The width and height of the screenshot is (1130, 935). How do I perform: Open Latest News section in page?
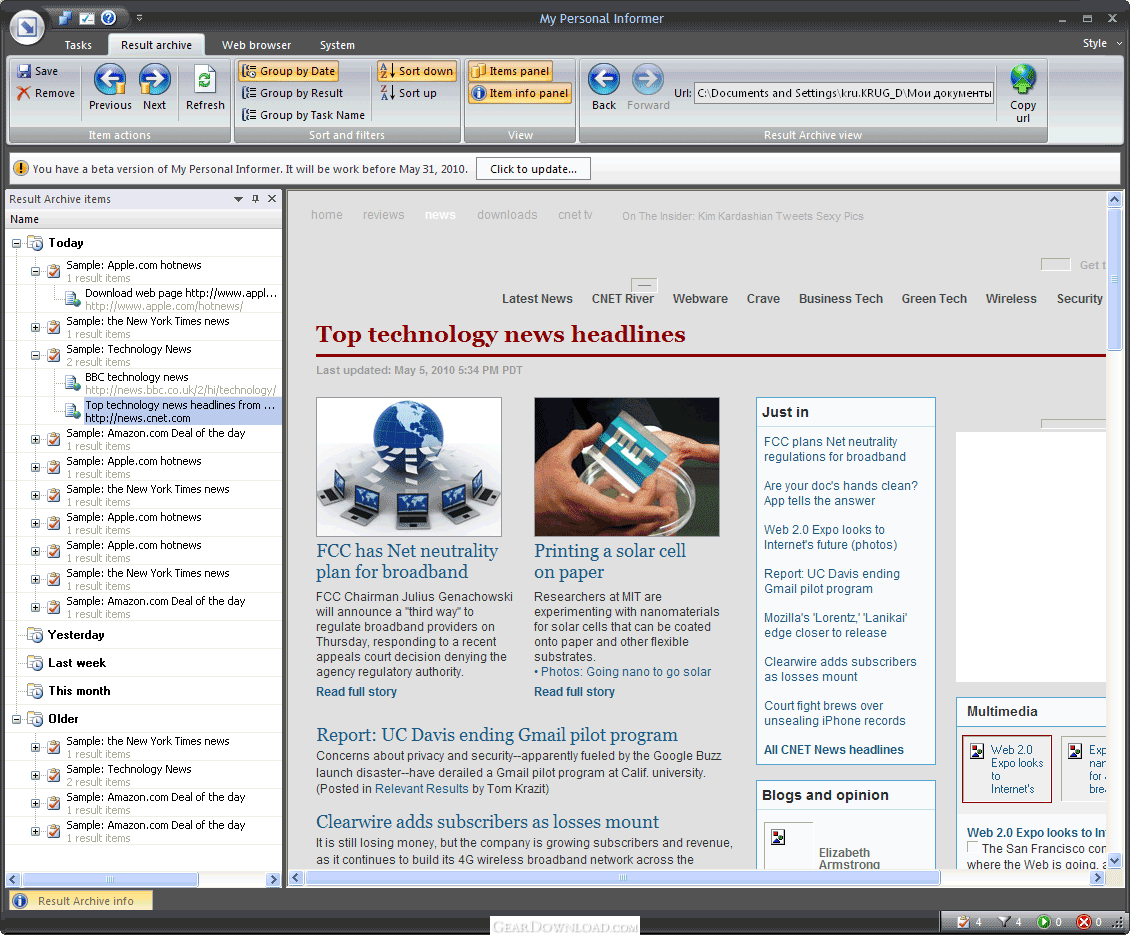(x=538, y=298)
